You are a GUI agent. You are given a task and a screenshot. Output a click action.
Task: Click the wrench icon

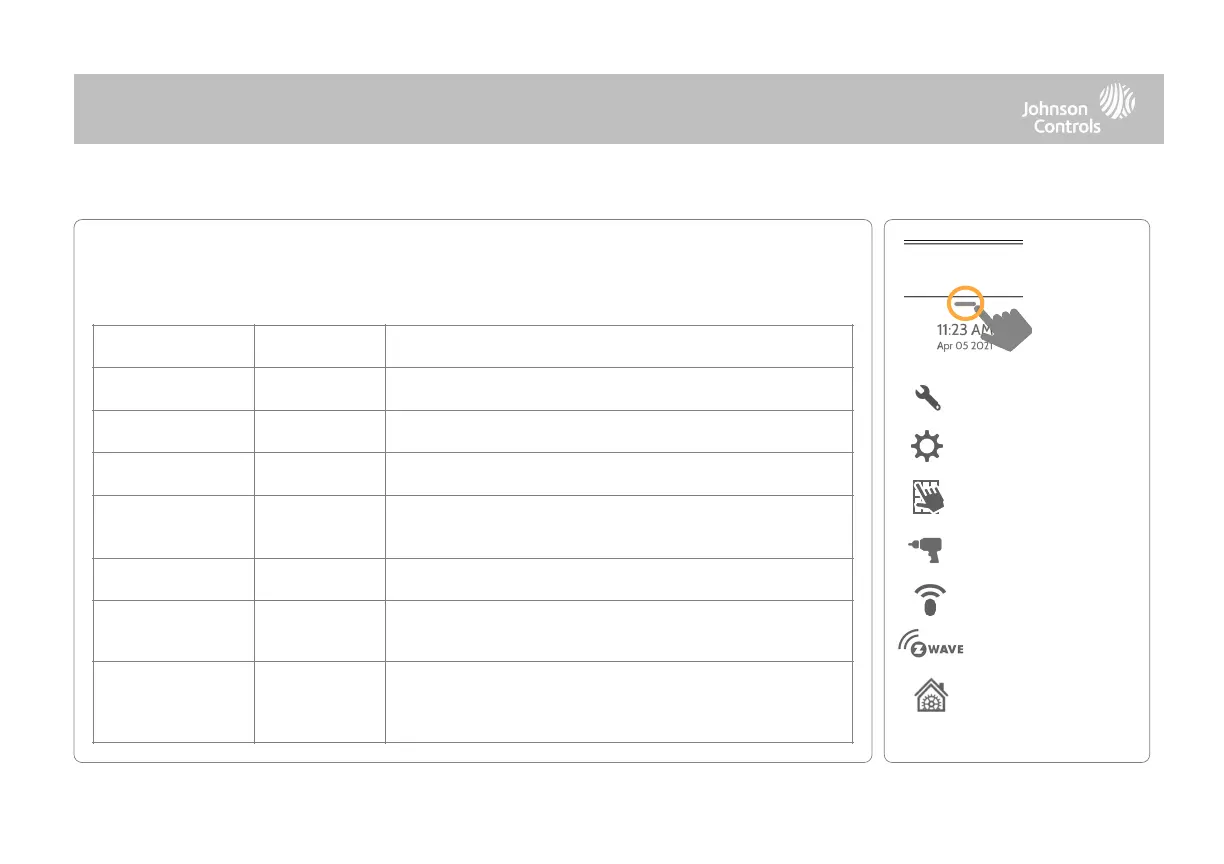[x=929, y=399]
